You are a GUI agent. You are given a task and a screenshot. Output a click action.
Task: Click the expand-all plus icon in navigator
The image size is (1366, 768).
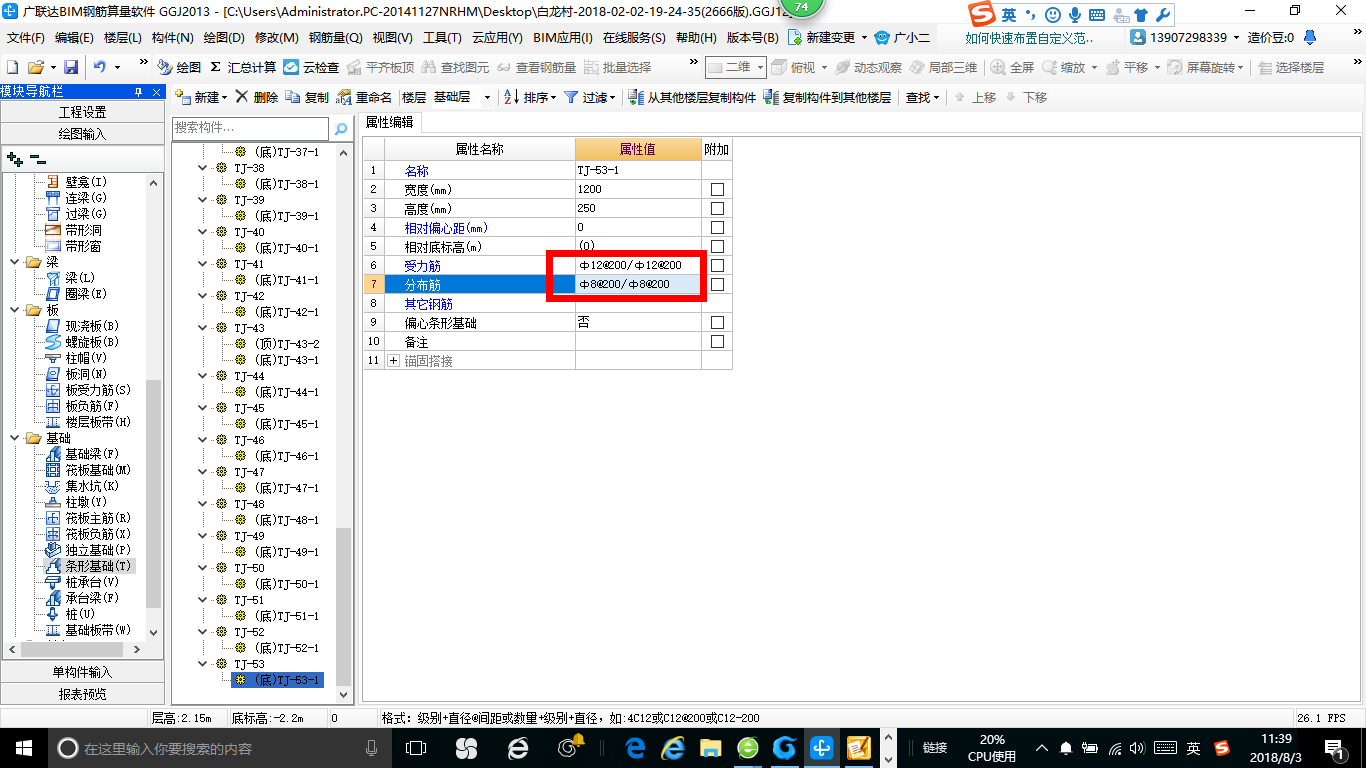point(14,158)
